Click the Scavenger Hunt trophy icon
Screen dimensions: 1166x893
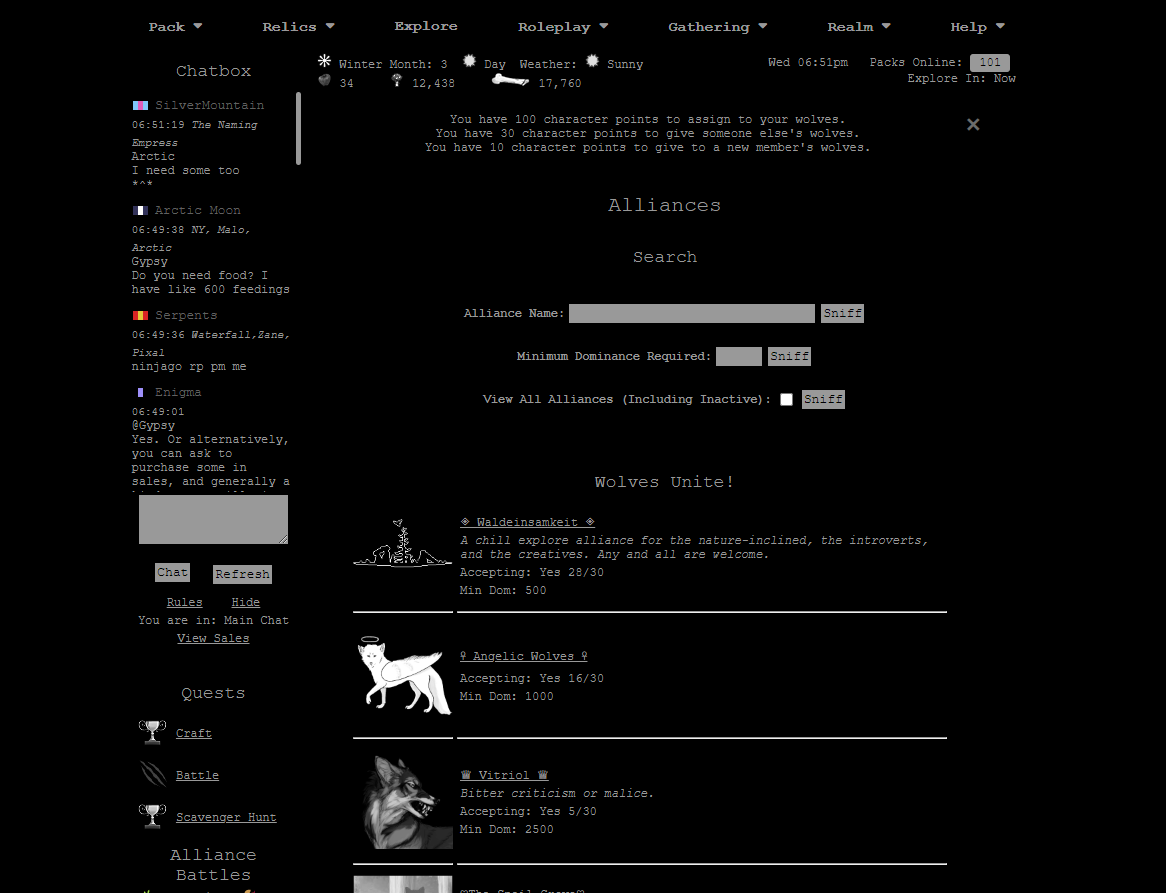[x=152, y=816]
